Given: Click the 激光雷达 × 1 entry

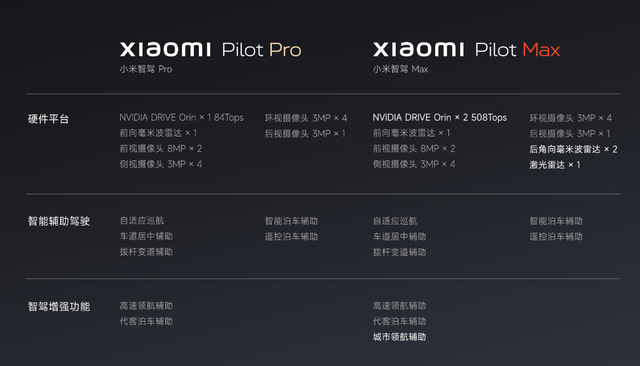Looking at the screenshot, I should pos(555,165).
